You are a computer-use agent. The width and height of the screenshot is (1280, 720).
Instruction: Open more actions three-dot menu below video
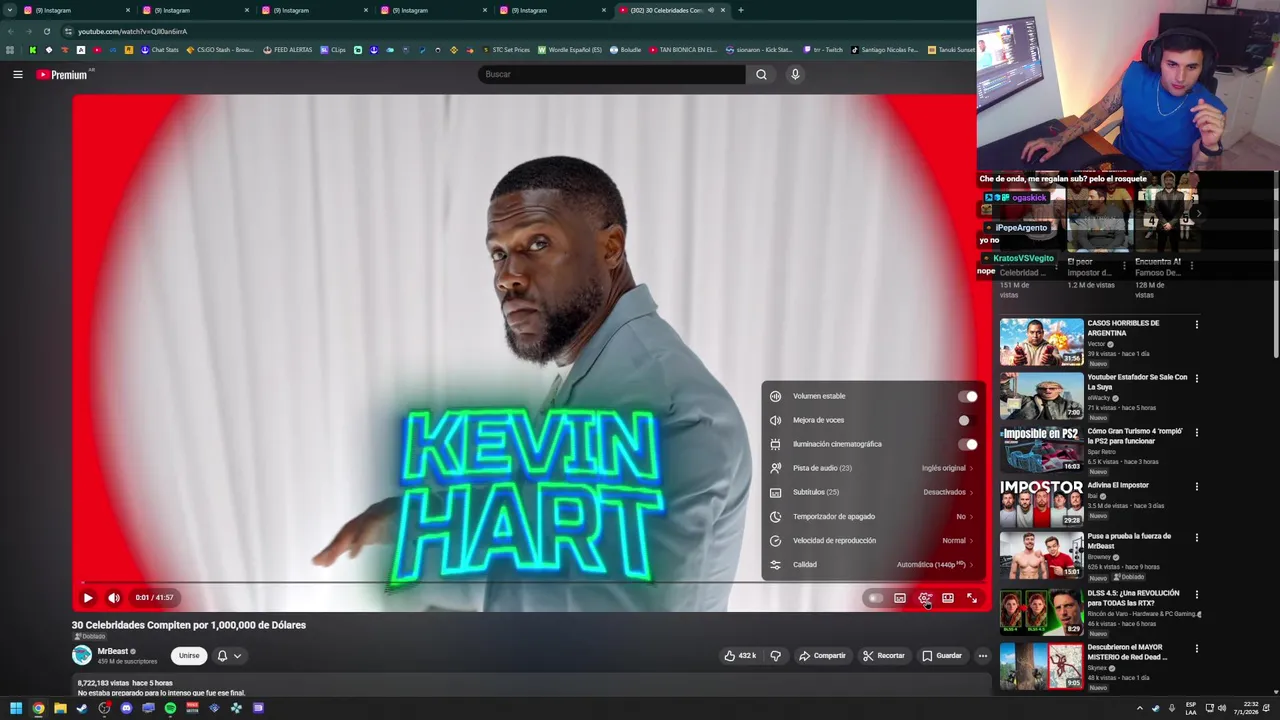(983, 656)
